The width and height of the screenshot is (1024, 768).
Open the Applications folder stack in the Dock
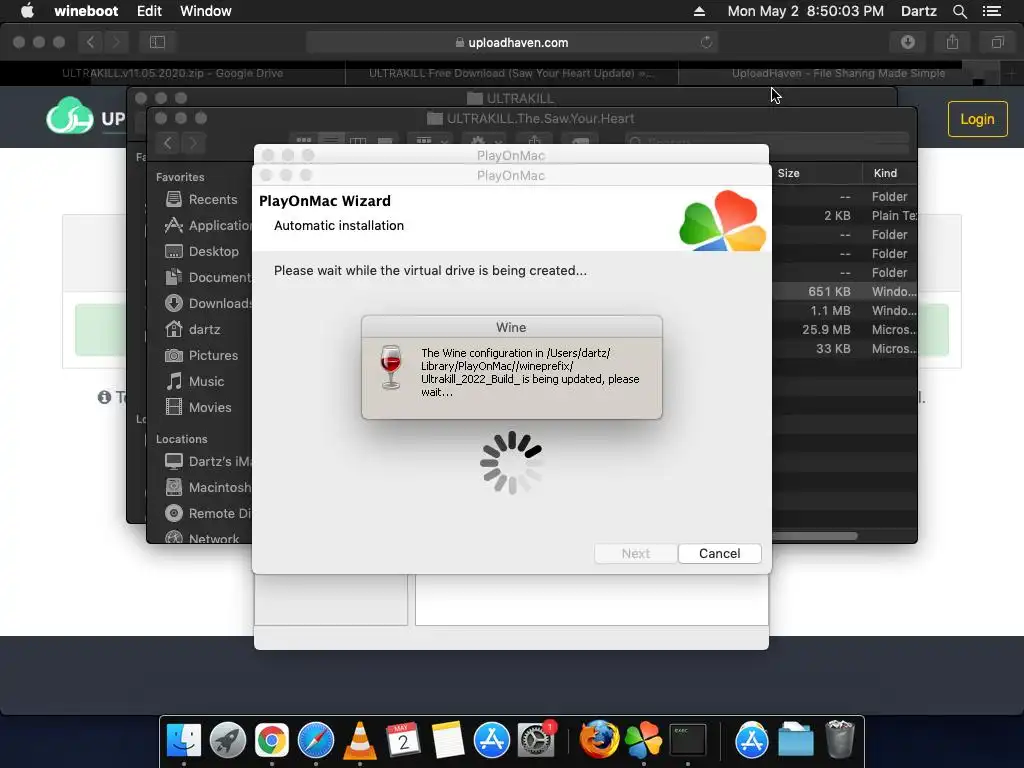752,741
